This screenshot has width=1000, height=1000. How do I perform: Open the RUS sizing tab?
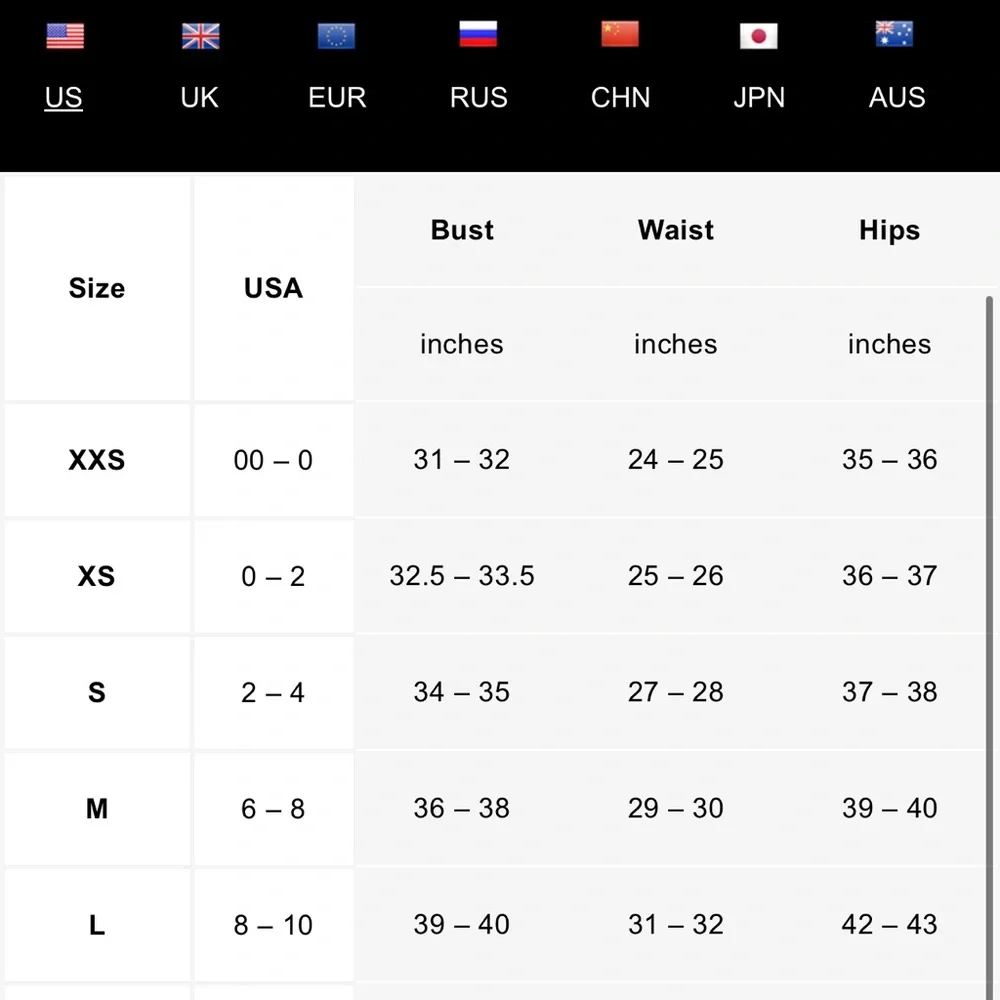(479, 98)
